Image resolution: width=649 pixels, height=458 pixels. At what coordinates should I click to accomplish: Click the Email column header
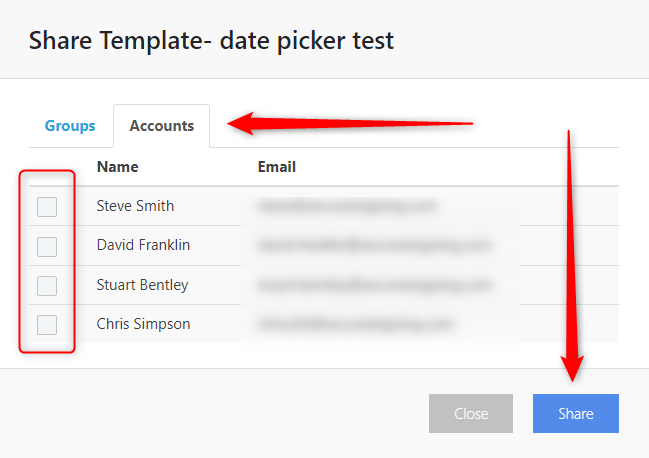click(x=277, y=167)
